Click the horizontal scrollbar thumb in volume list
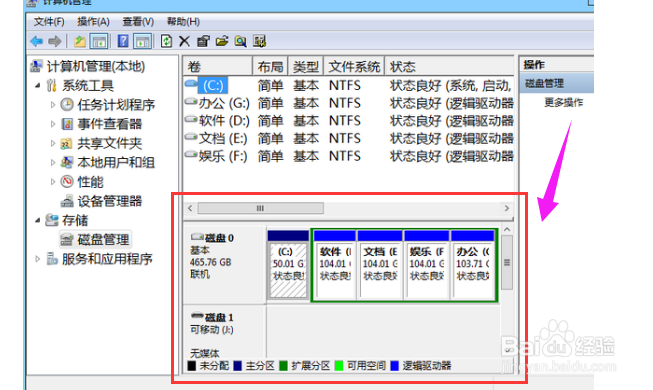 coord(261,208)
